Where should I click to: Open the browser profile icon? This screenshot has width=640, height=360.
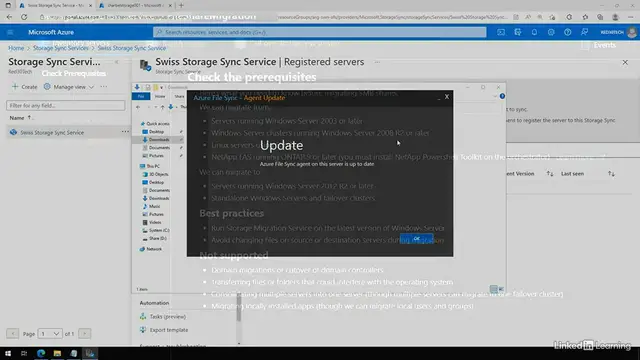pos(615,17)
